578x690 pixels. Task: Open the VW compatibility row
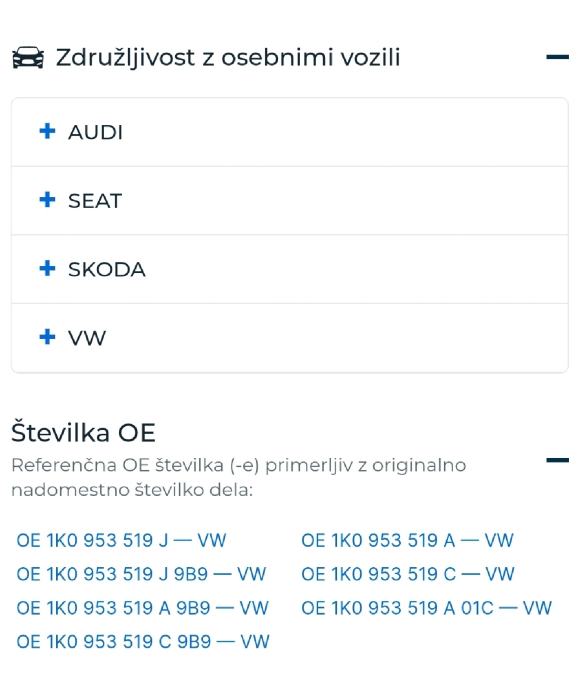290,338
